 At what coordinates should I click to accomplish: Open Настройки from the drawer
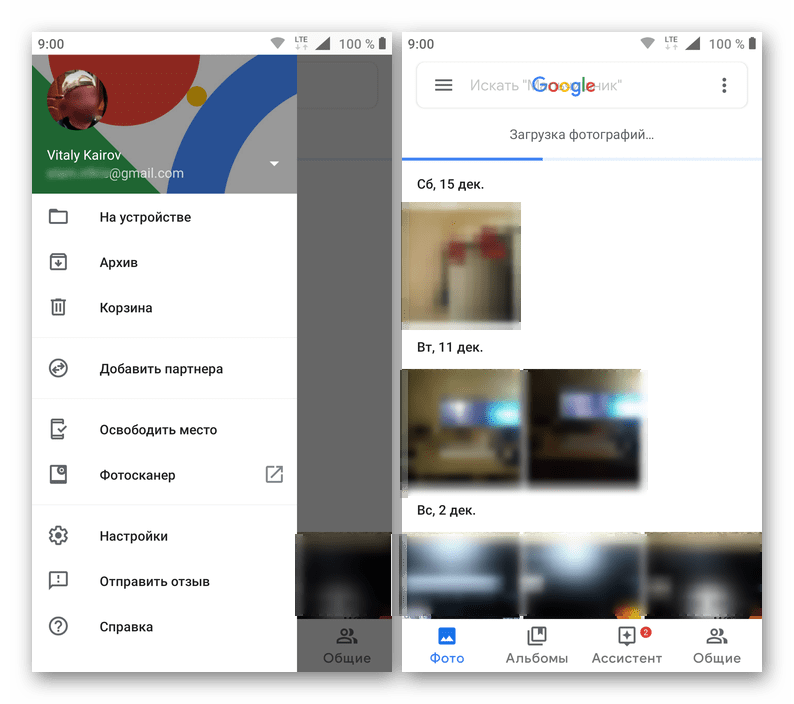164,535
